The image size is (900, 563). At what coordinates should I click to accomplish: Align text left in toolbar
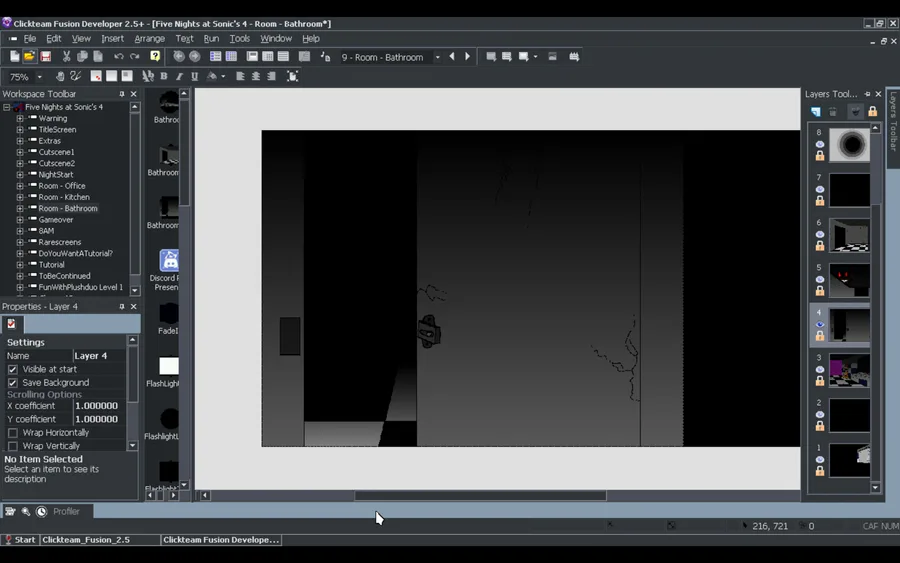tap(240, 76)
